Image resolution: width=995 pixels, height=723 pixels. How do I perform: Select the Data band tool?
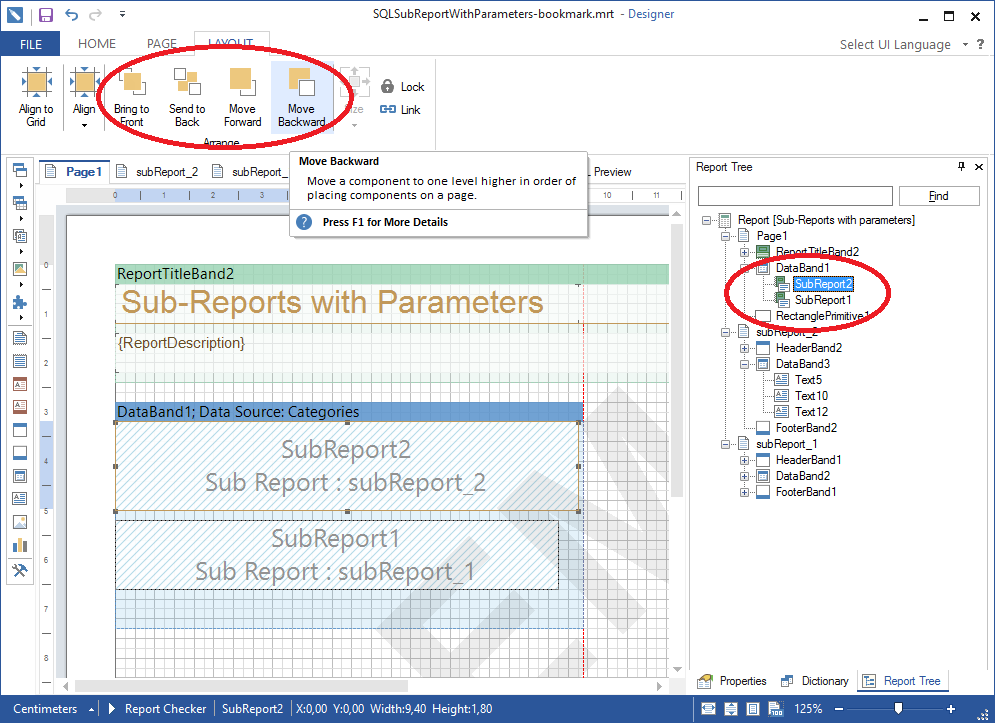pyautogui.click(x=20, y=475)
